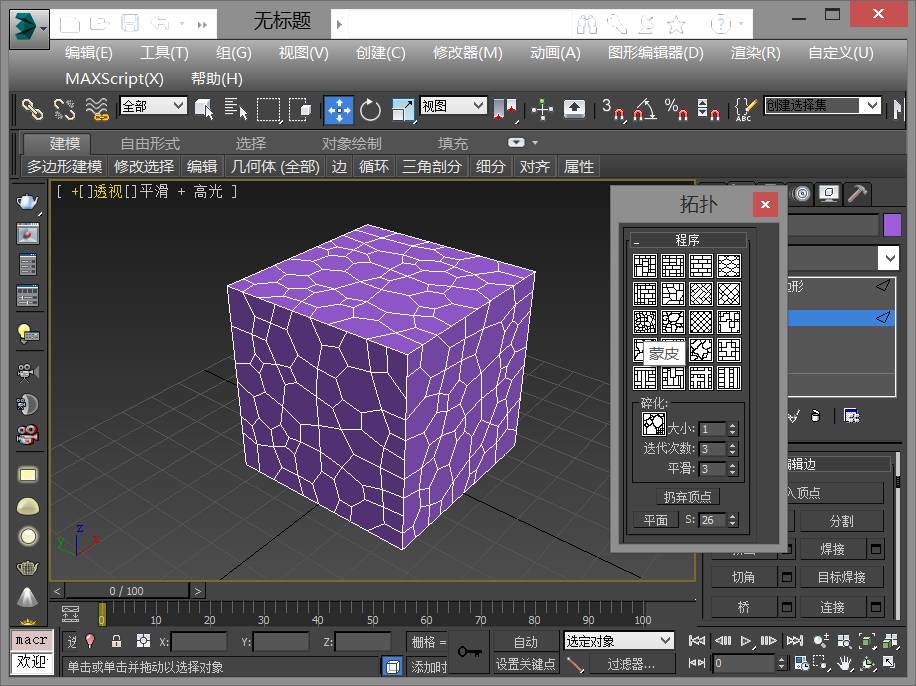Click the 目标焊接 button
The height and width of the screenshot is (686, 916).
(841, 577)
